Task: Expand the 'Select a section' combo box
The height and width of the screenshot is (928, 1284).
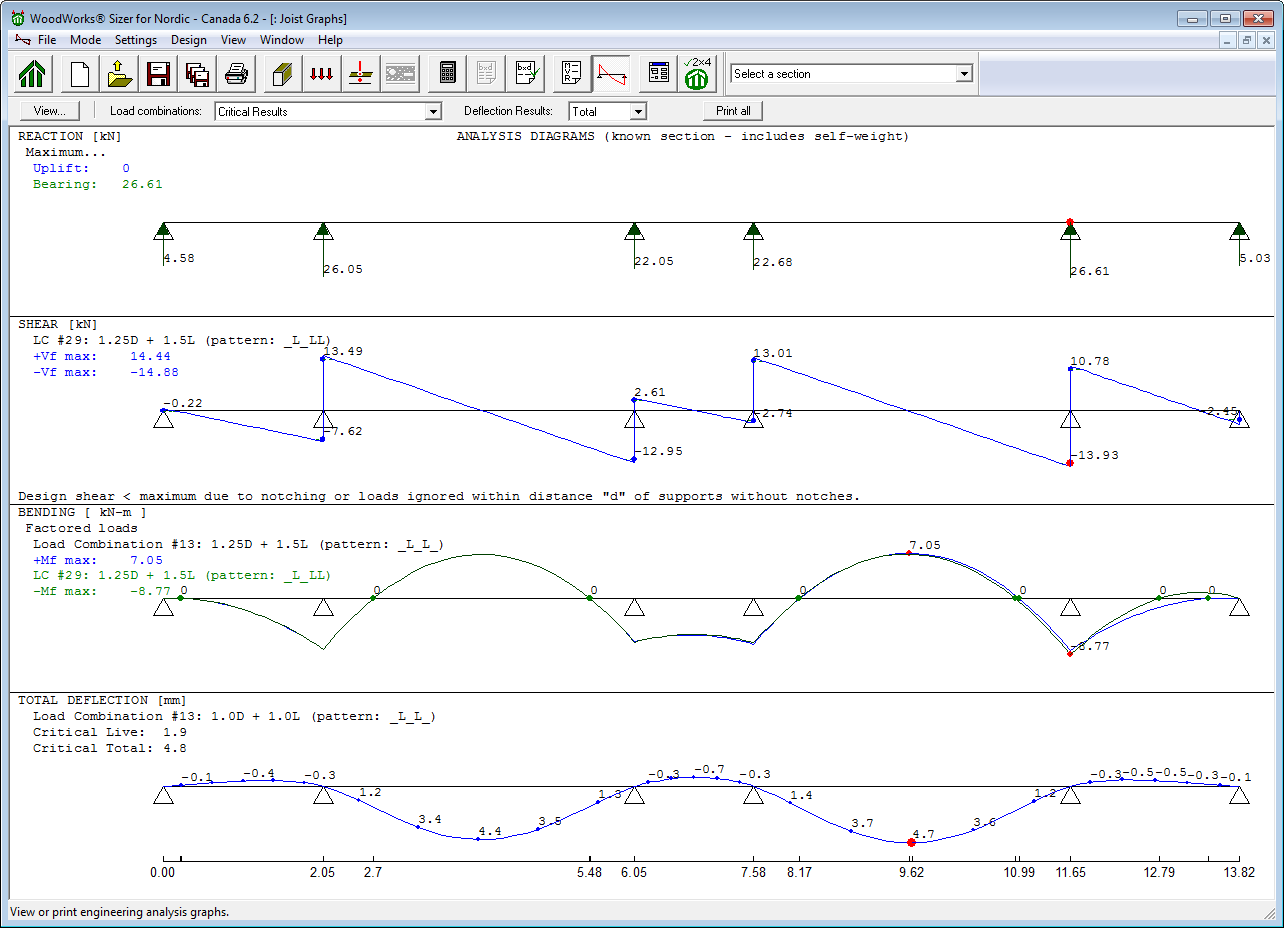Action: pos(963,74)
